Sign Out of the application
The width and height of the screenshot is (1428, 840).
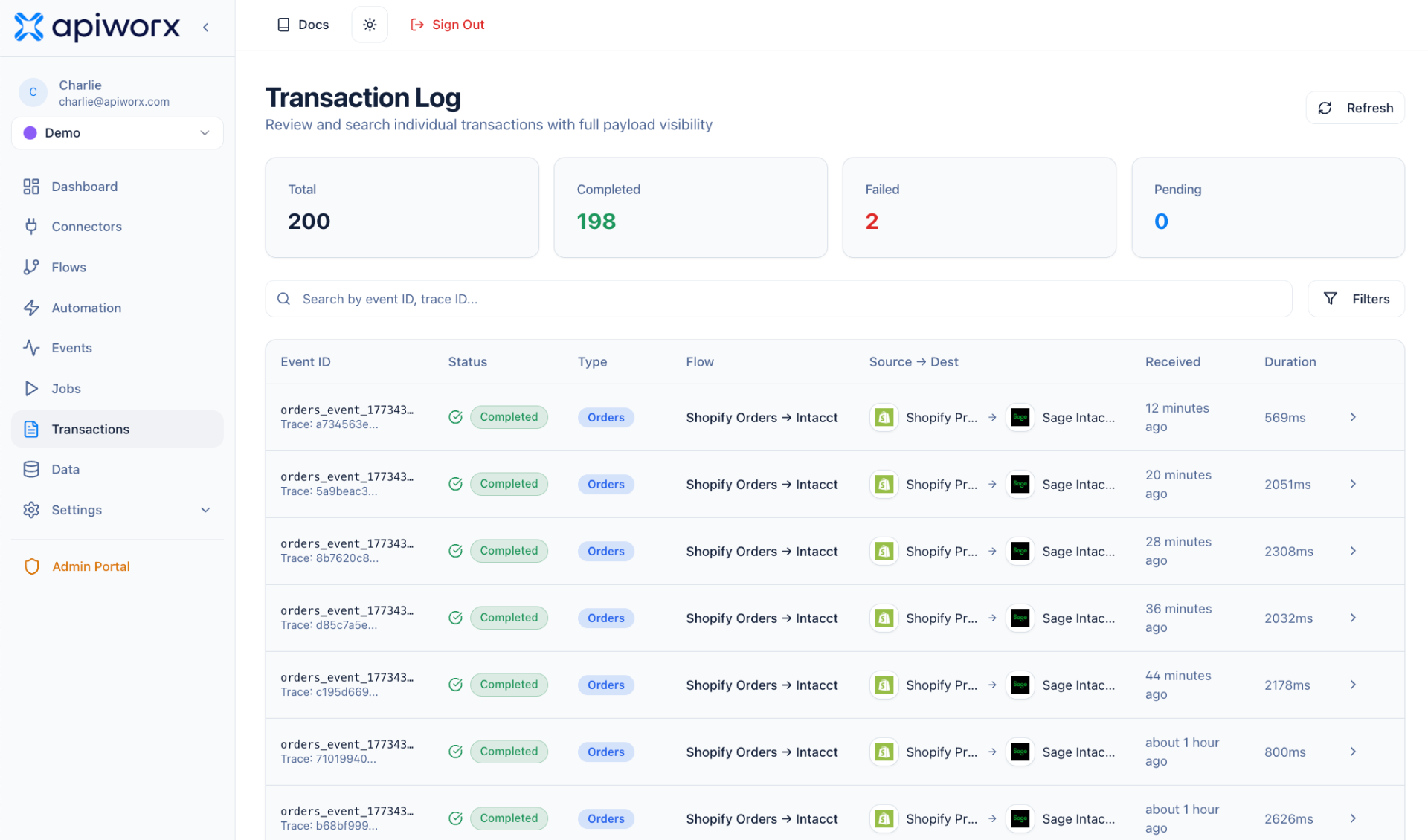[447, 24]
